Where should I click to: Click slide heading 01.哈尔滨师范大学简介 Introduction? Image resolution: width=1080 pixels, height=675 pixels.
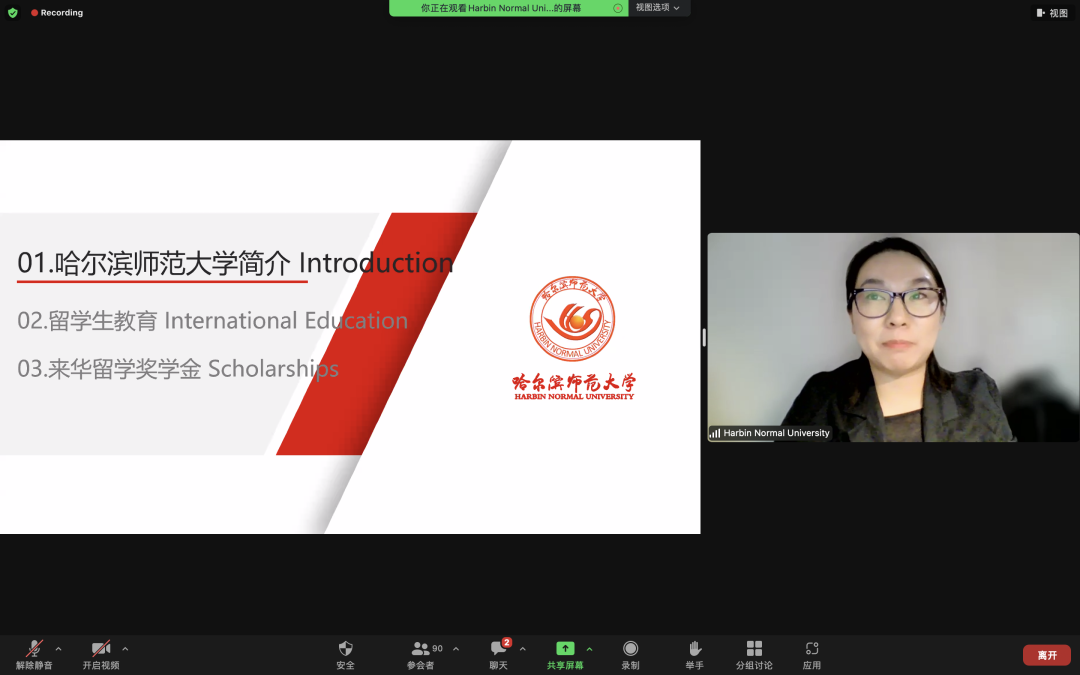(236, 263)
